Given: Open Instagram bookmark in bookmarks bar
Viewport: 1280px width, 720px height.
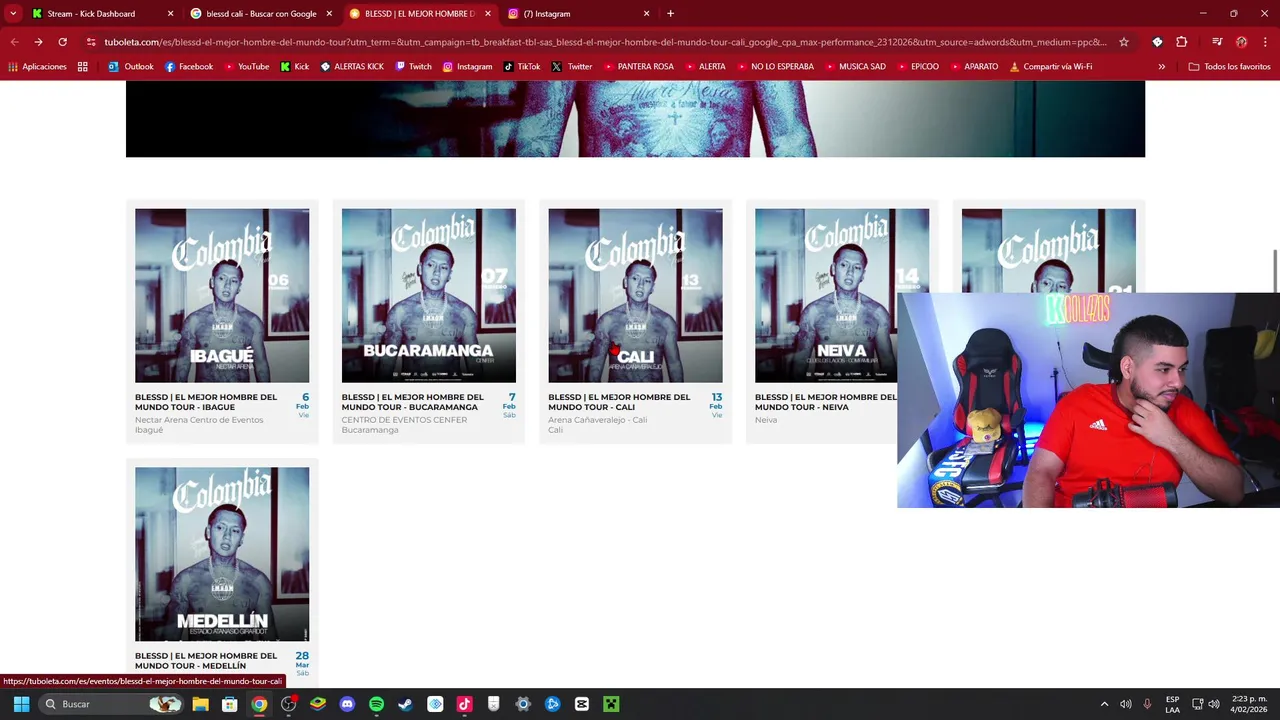Looking at the screenshot, I should click(x=467, y=67).
